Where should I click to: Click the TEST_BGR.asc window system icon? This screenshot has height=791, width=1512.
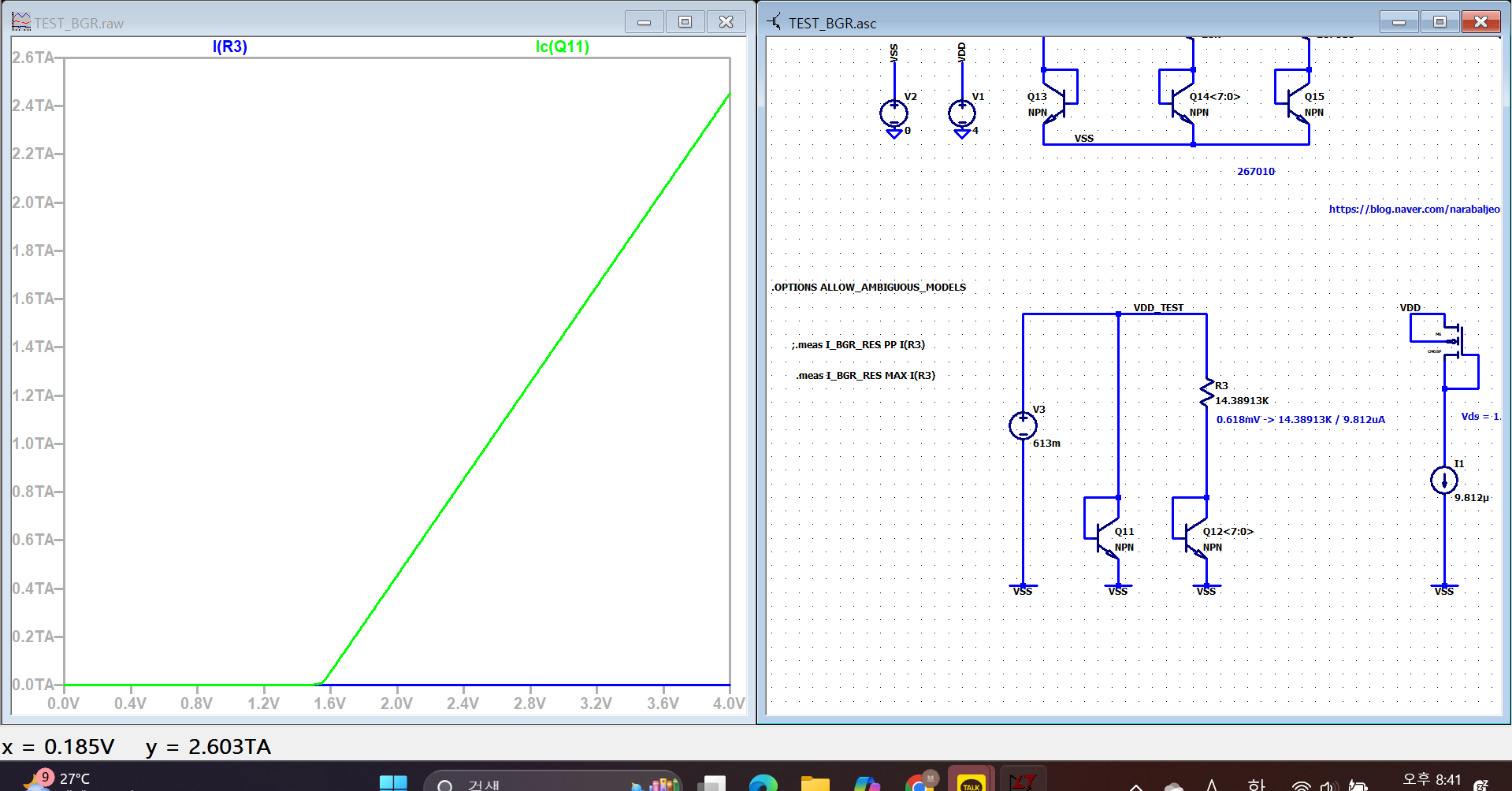coord(775,22)
